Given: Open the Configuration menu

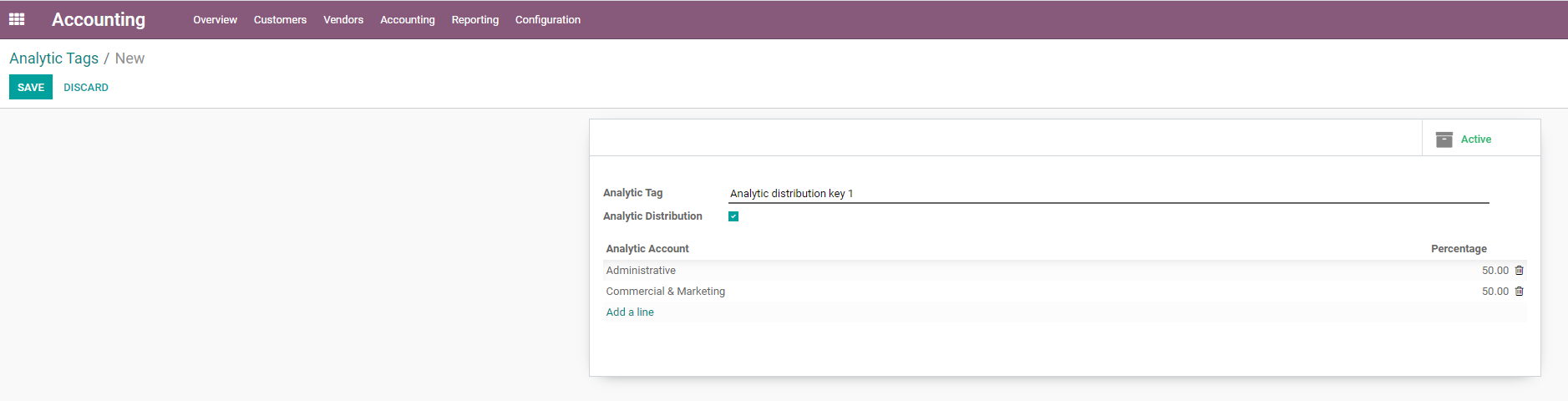Looking at the screenshot, I should pyautogui.click(x=547, y=20).
